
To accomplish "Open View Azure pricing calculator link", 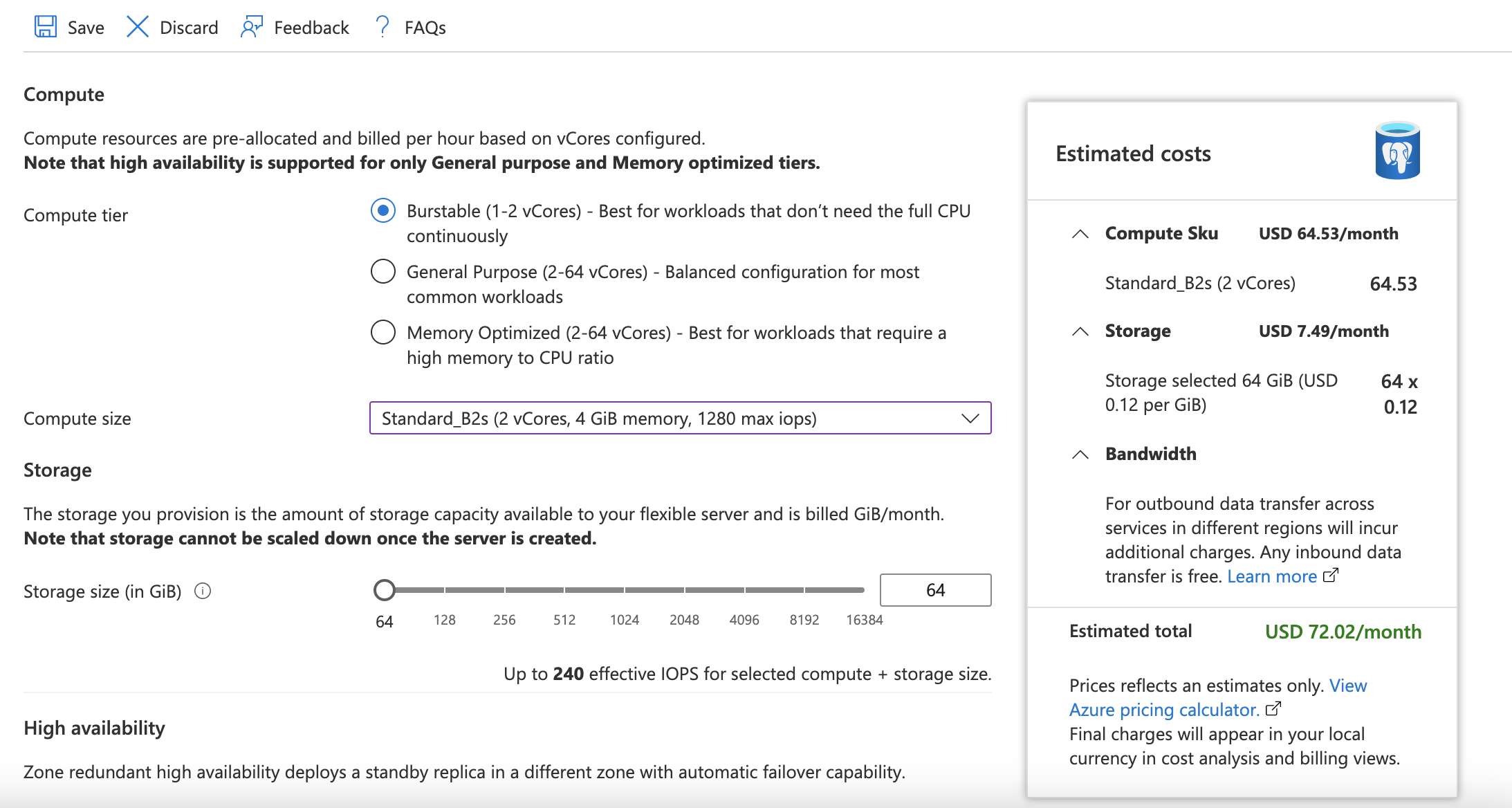I will pyautogui.click(x=1164, y=710).
